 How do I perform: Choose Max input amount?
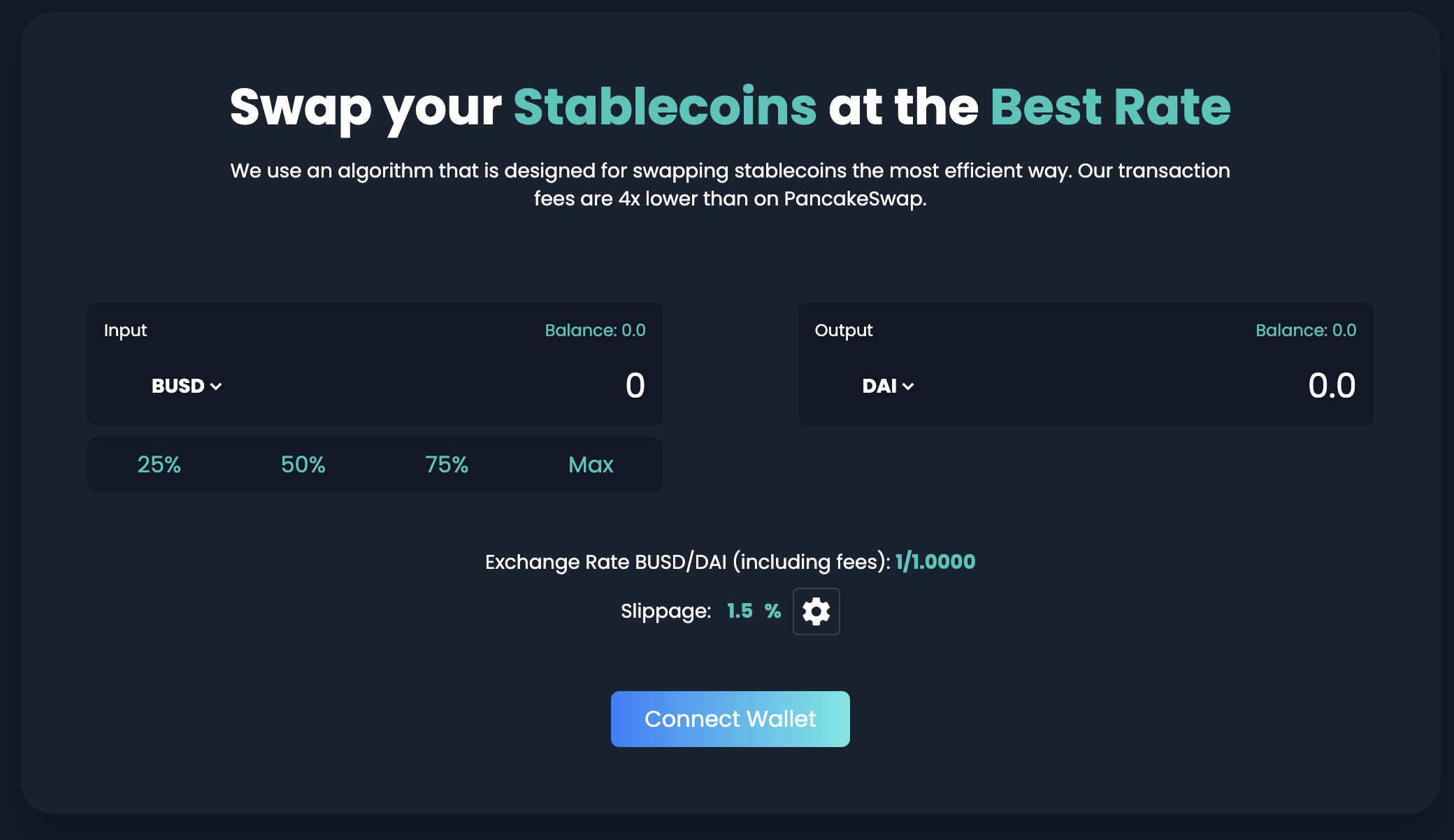[591, 465]
